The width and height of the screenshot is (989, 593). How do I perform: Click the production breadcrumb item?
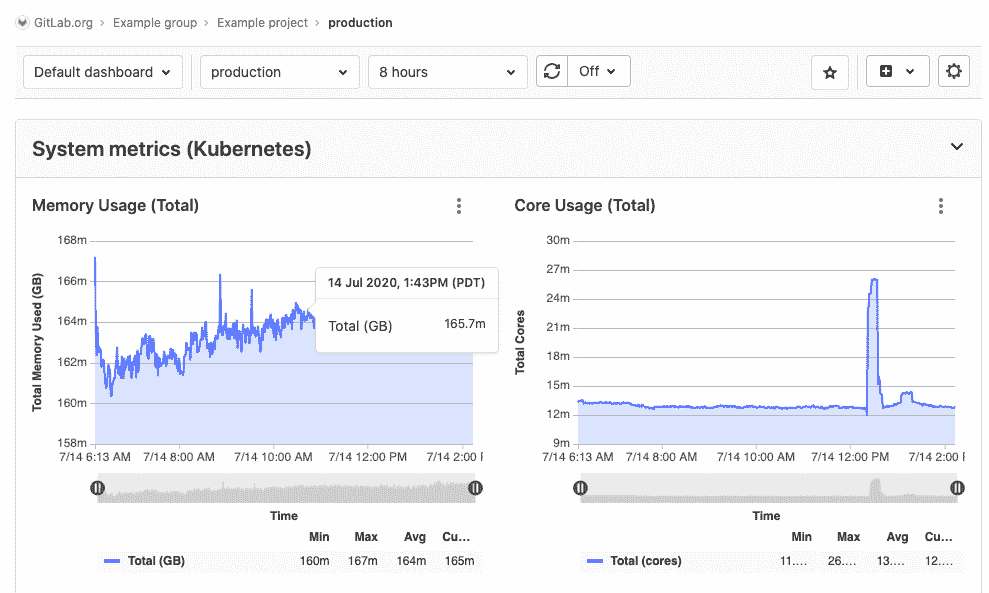click(360, 22)
